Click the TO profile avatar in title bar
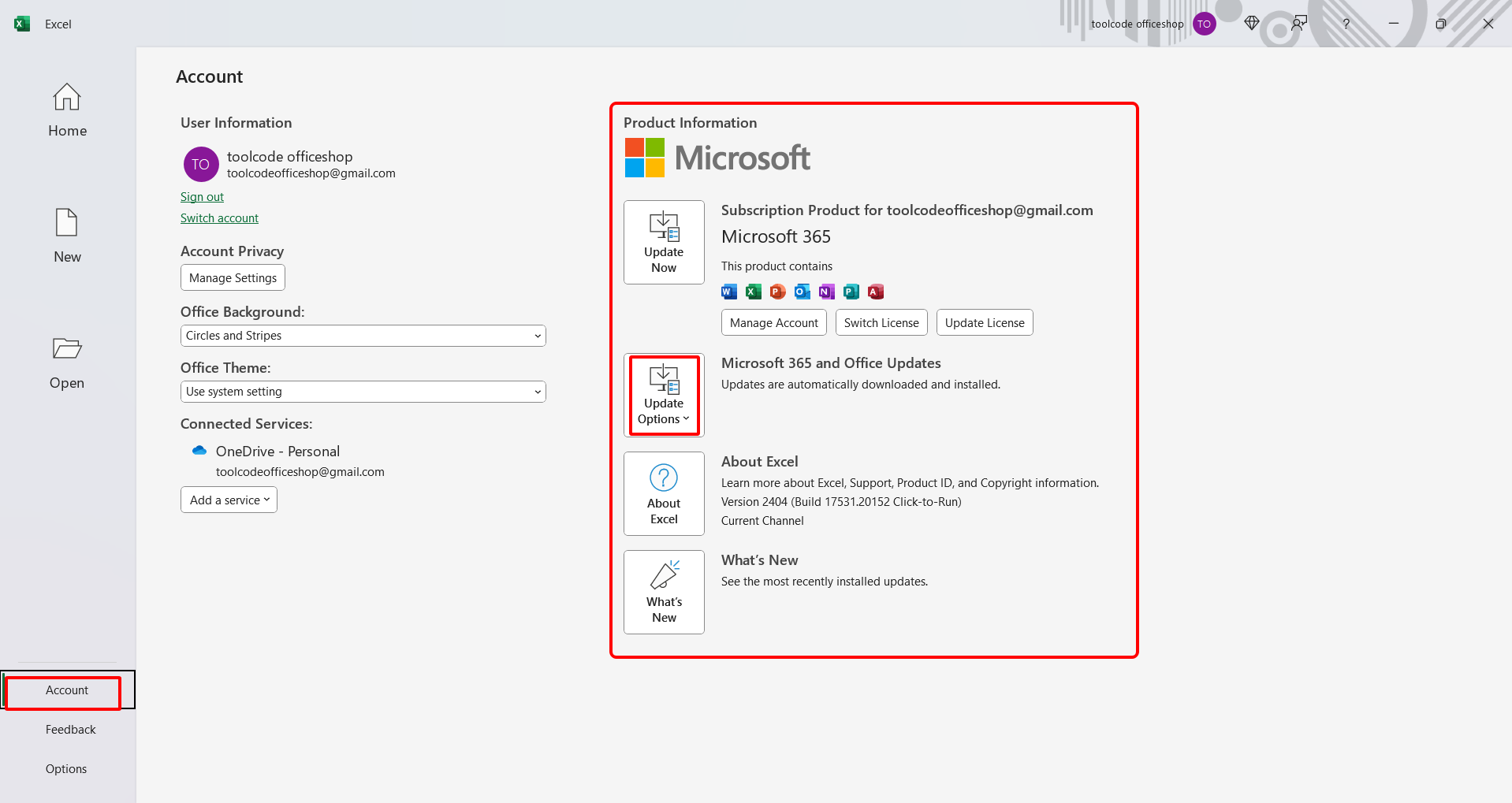Screen dimensions: 1512x803 (x=1204, y=24)
